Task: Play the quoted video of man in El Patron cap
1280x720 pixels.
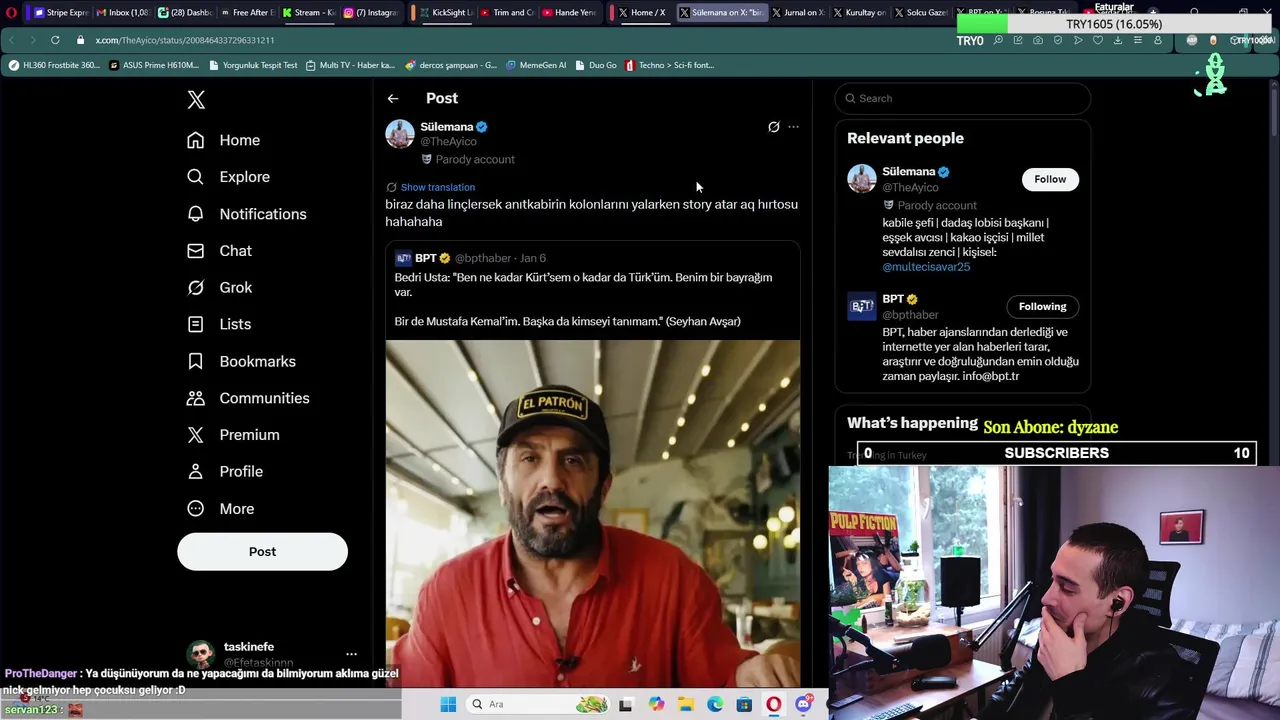Action: click(x=592, y=512)
